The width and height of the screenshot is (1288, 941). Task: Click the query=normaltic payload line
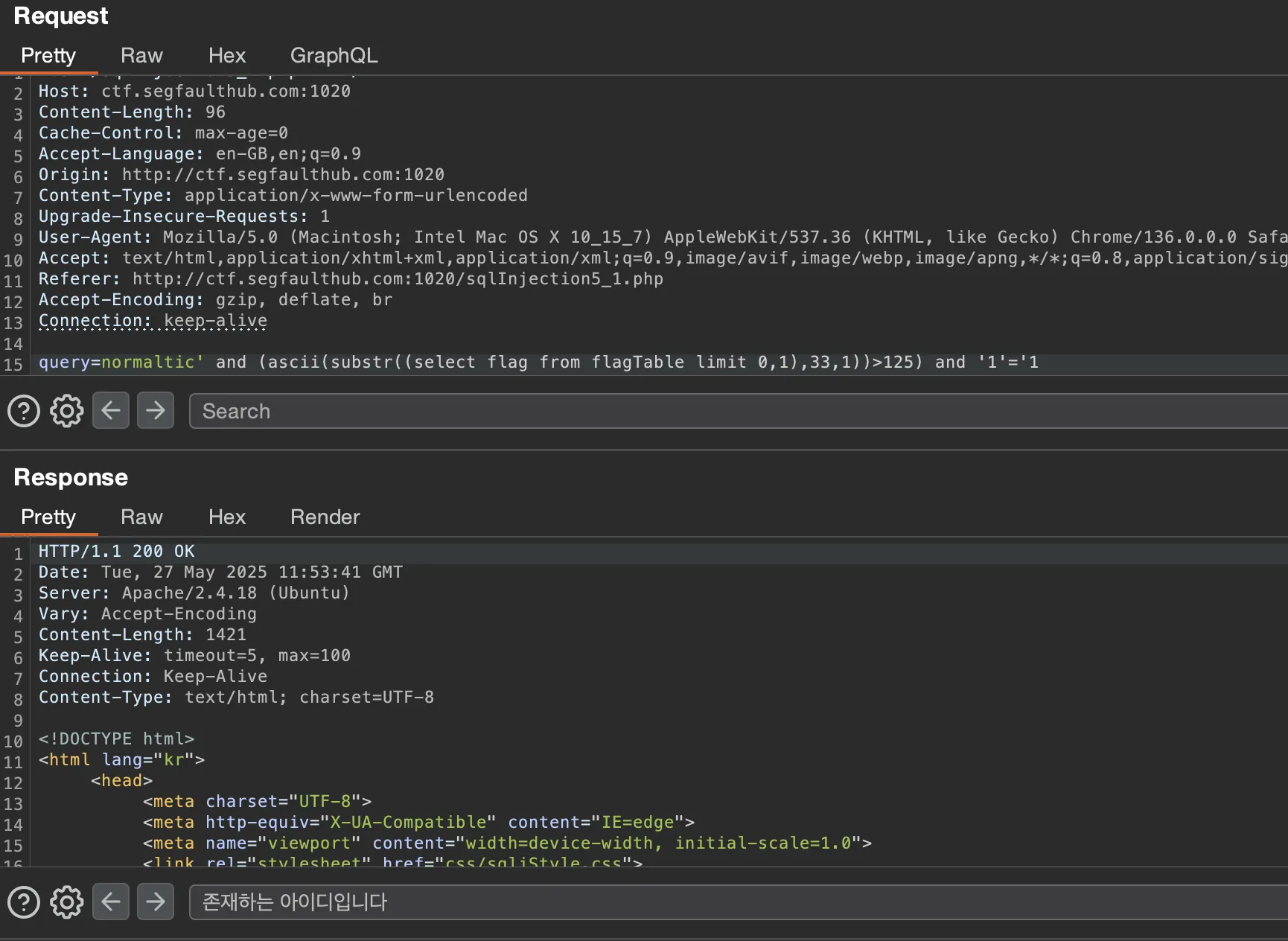(538, 363)
